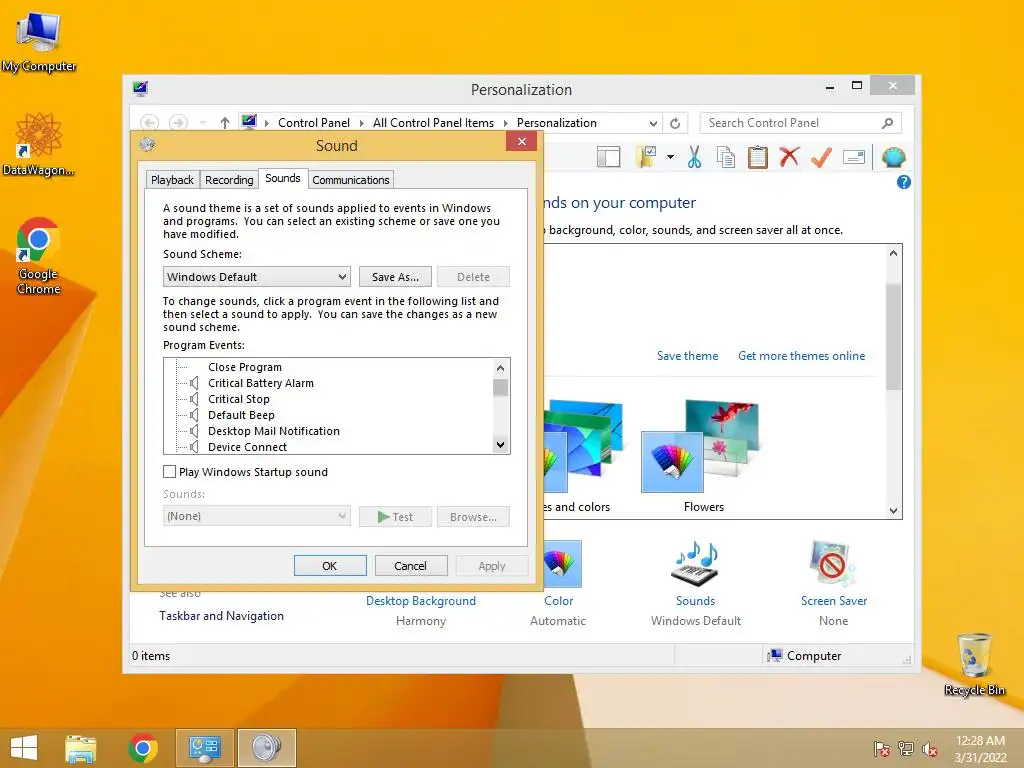Click the Save As... button
This screenshot has width=1024, height=768.
tap(395, 277)
